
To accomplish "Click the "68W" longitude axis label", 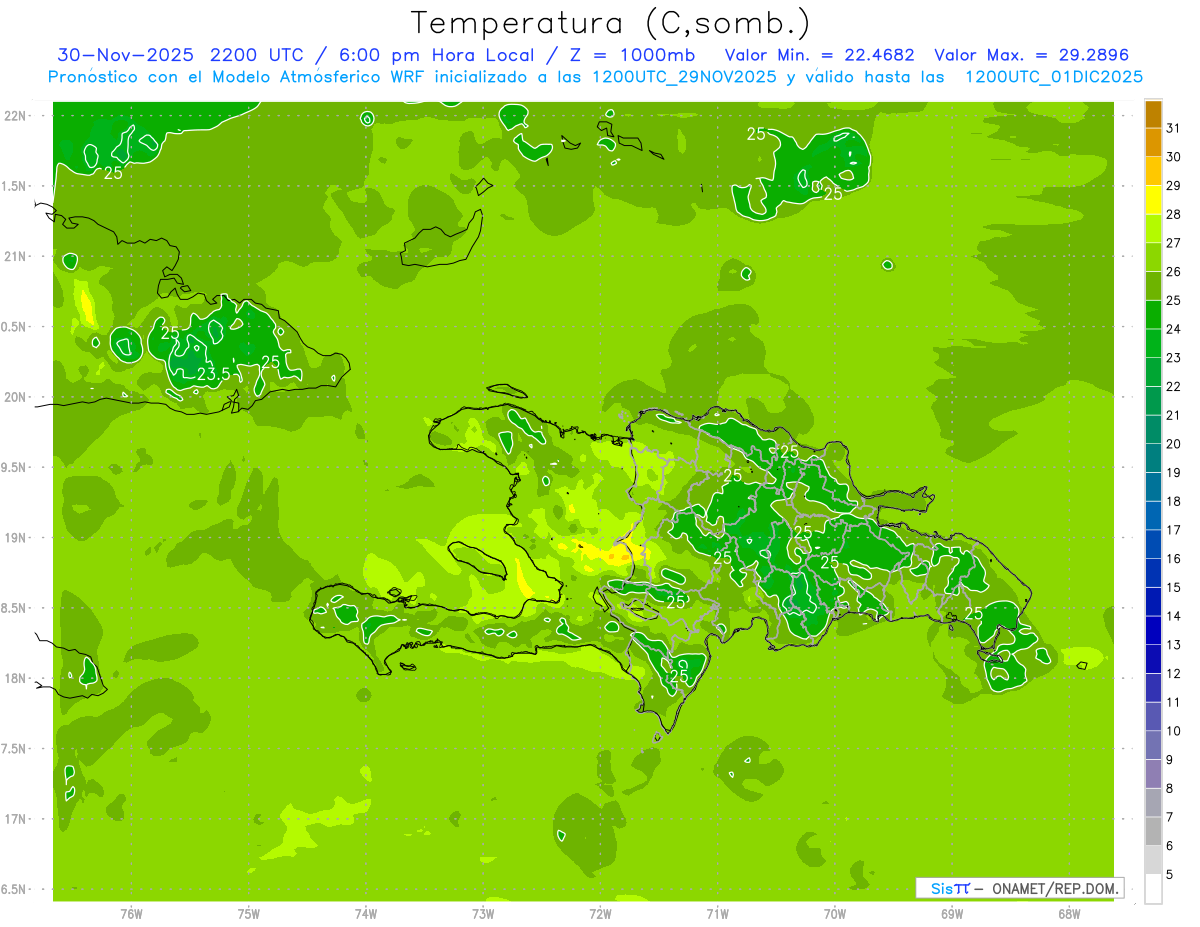I will [x=1069, y=914].
